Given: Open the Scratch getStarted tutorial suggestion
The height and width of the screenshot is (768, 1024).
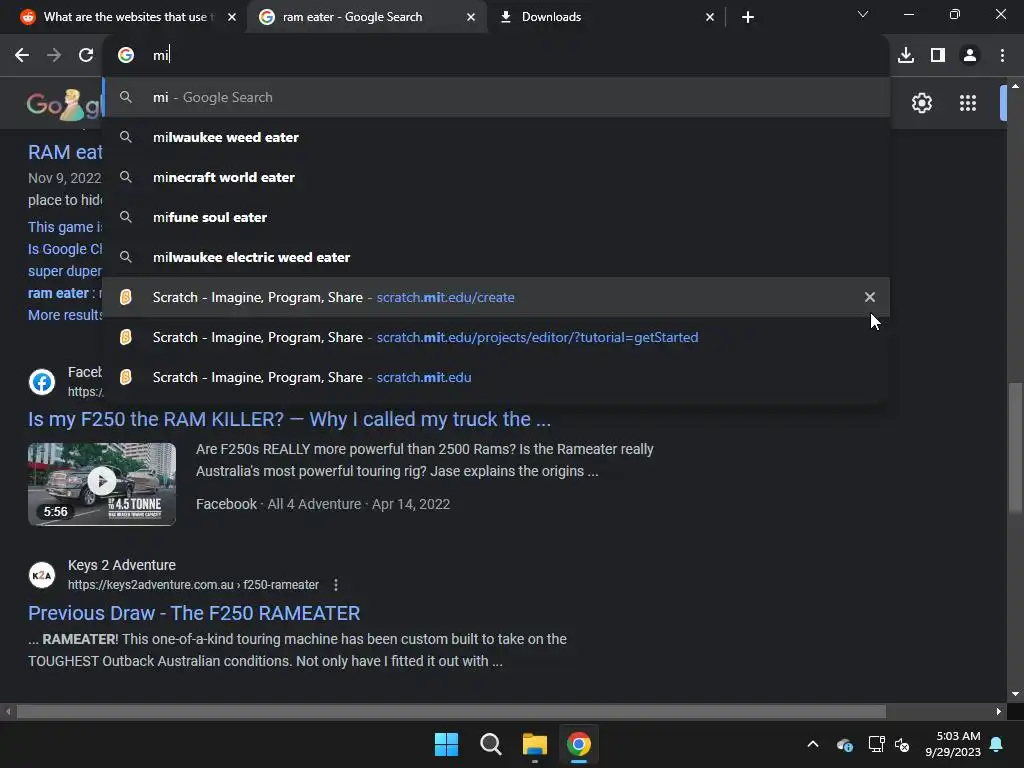Looking at the screenshot, I should (496, 337).
